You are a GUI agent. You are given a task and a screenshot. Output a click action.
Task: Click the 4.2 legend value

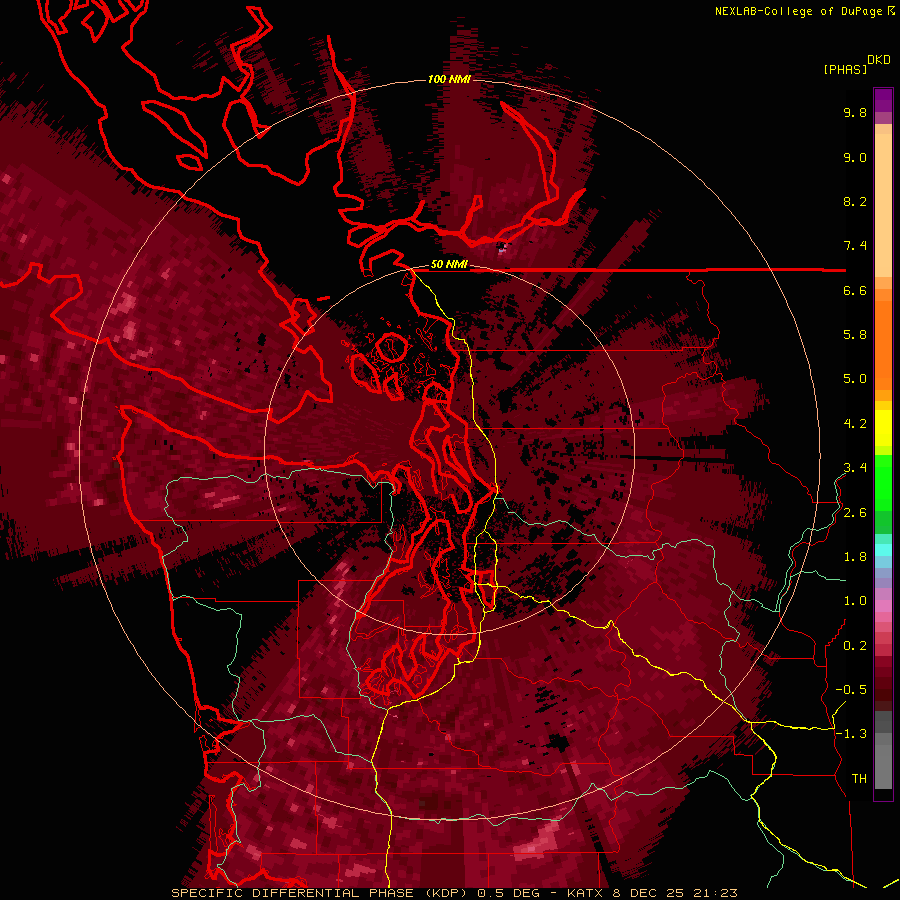[855, 424]
